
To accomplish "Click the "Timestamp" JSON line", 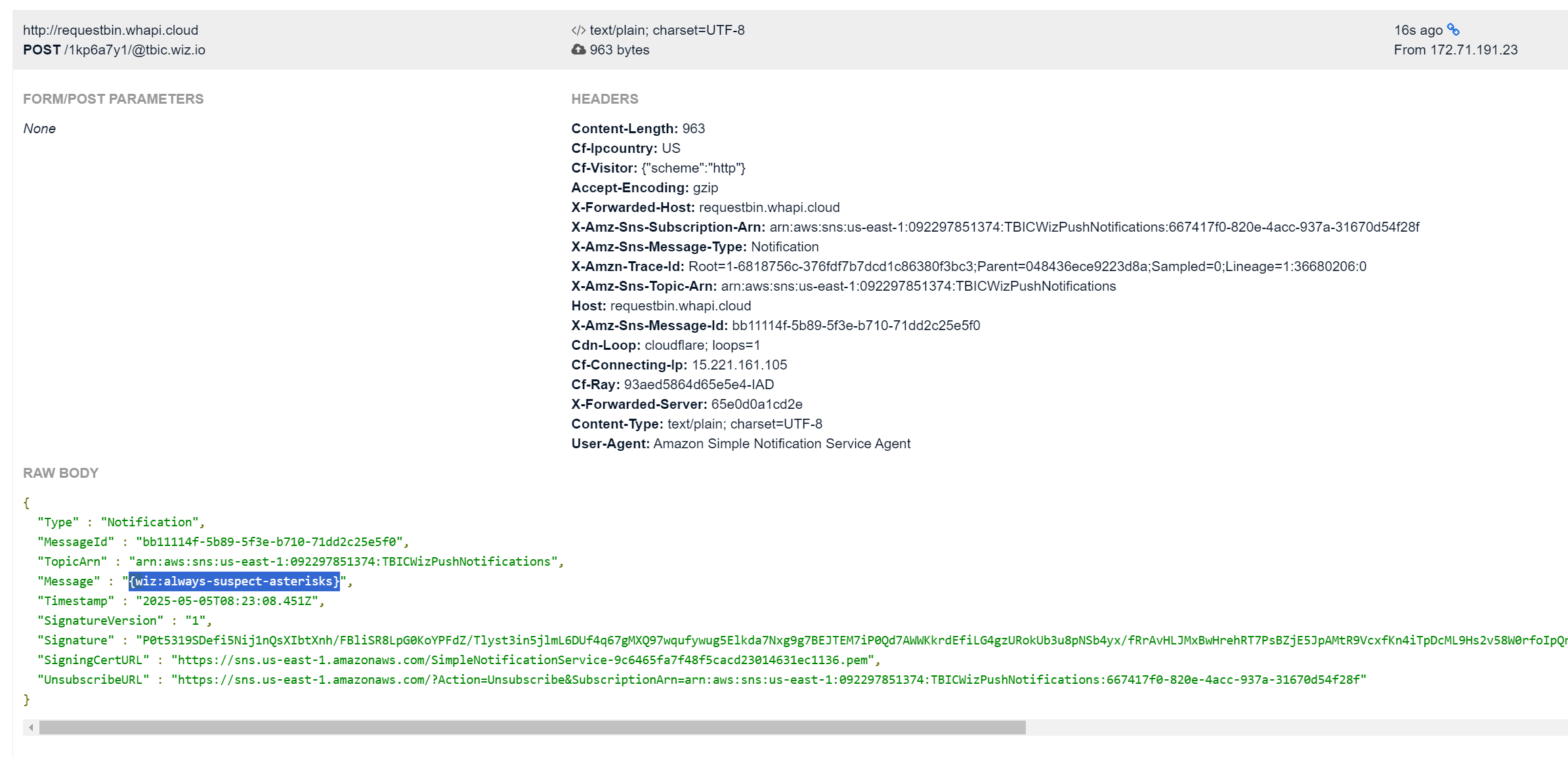I will (x=181, y=601).
